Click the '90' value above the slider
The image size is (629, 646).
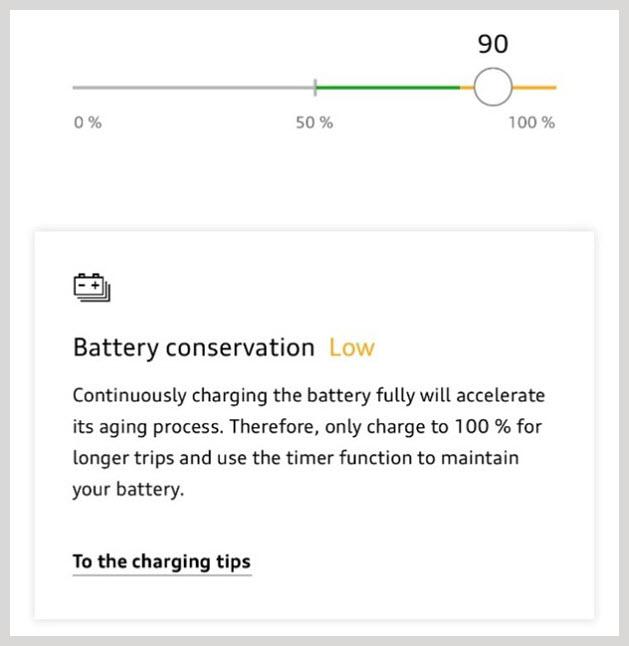coord(493,44)
